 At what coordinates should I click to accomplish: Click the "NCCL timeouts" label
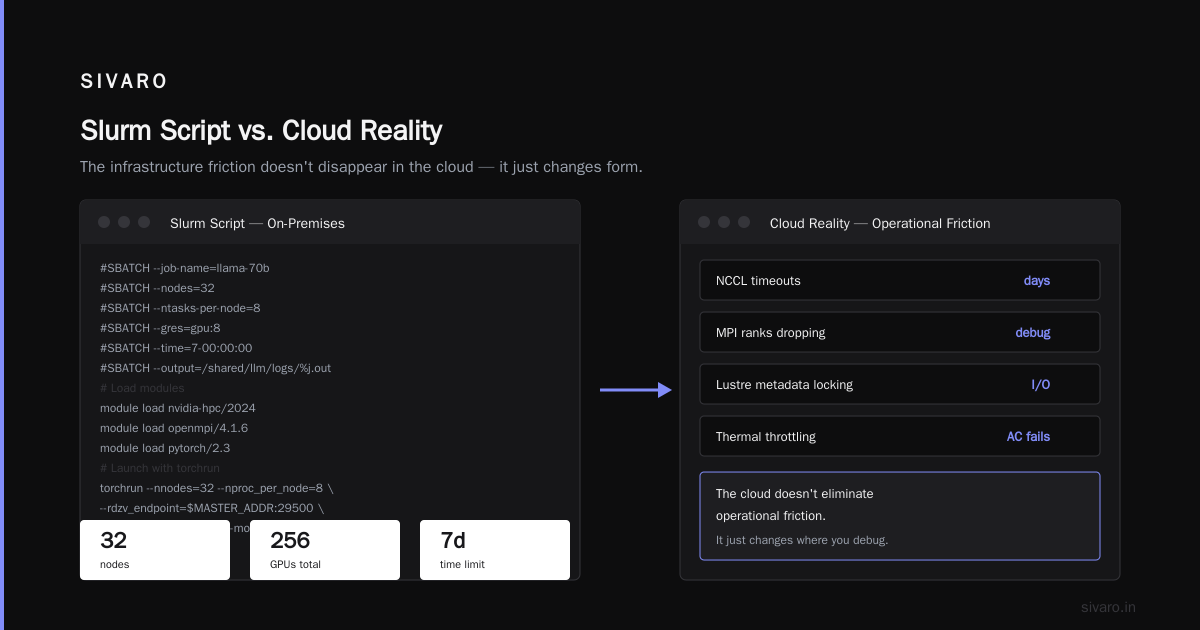pyautogui.click(x=758, y=281)
